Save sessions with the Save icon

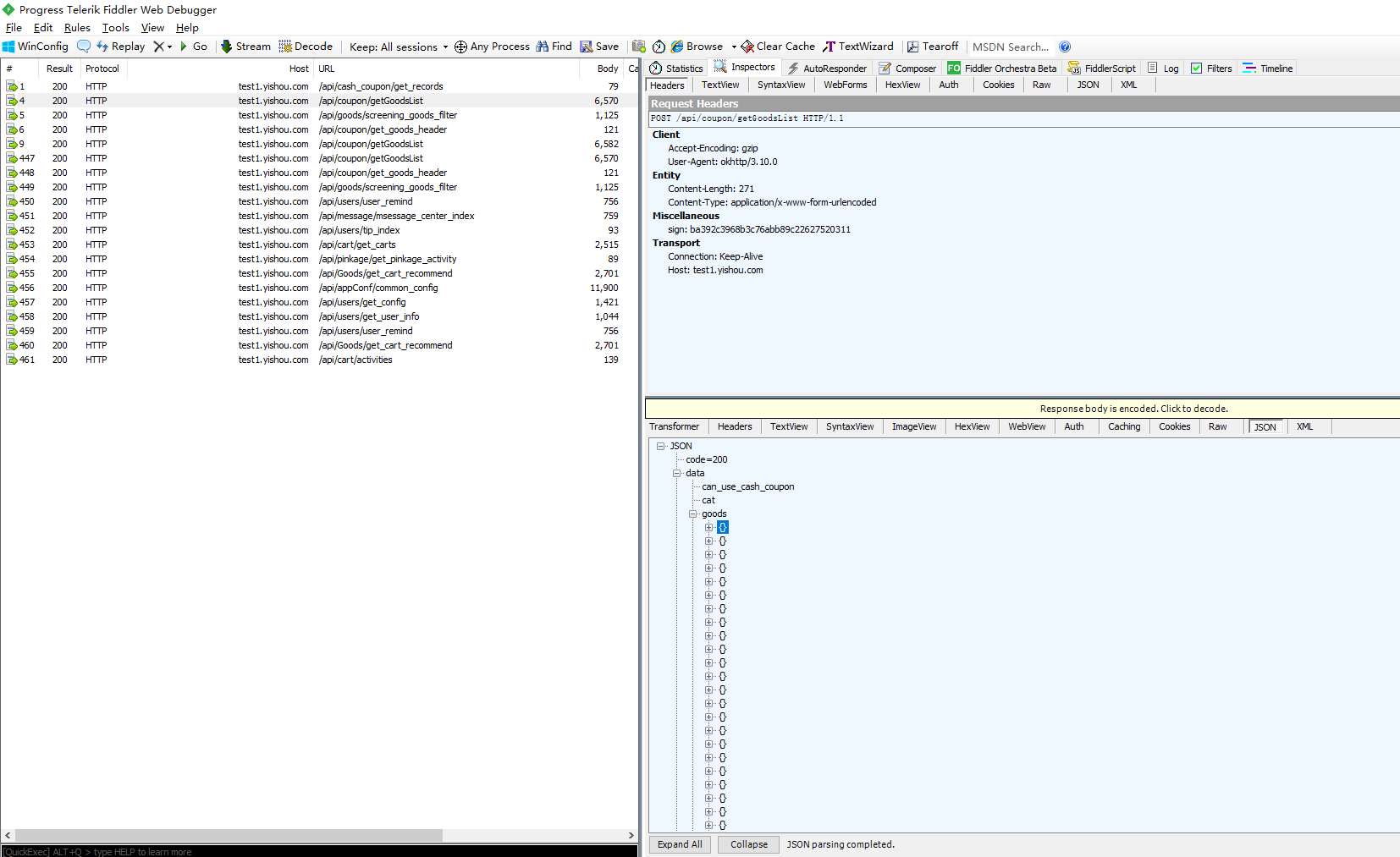pyautogui.click(x=599, y=47)
